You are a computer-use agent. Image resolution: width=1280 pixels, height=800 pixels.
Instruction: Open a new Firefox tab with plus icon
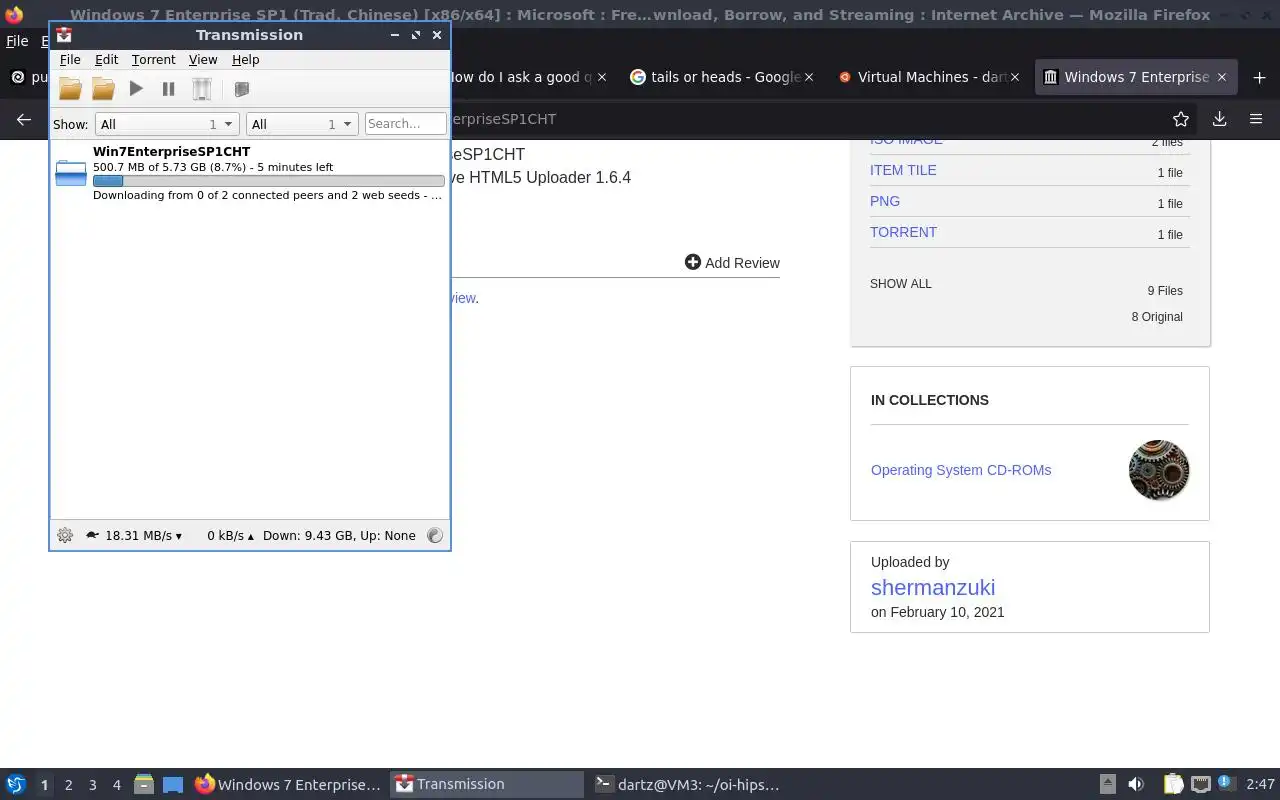tap(1259, 77)
